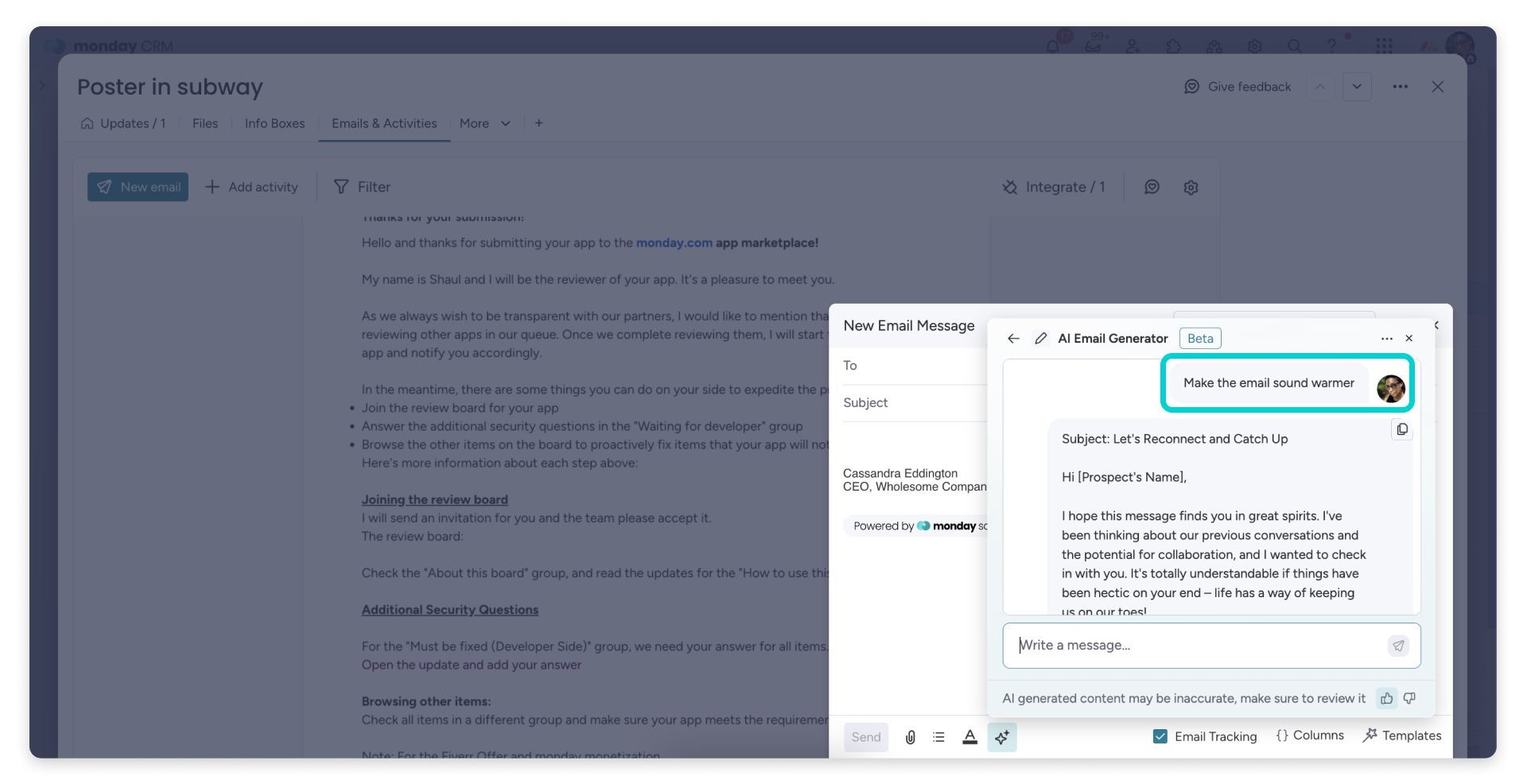Open the monday.com link in email
The height and width of the screenshot is (784, 1527).
[674, 243]
